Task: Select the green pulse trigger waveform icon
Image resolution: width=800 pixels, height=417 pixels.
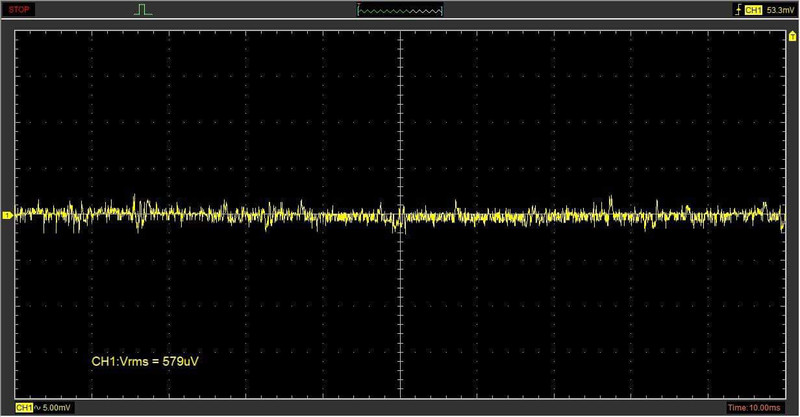Action: pos(143,10)
